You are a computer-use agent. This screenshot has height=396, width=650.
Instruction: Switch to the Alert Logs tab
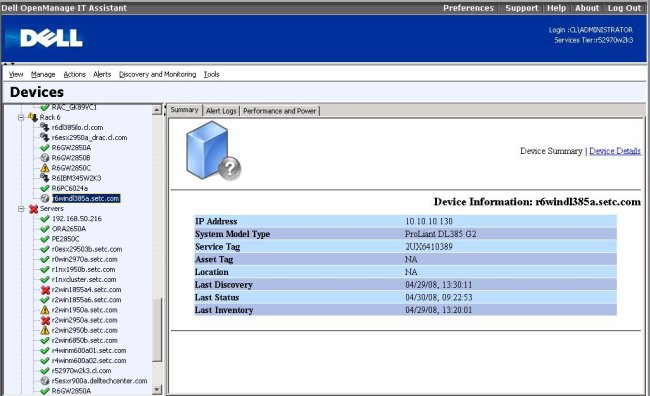[221, 111]
